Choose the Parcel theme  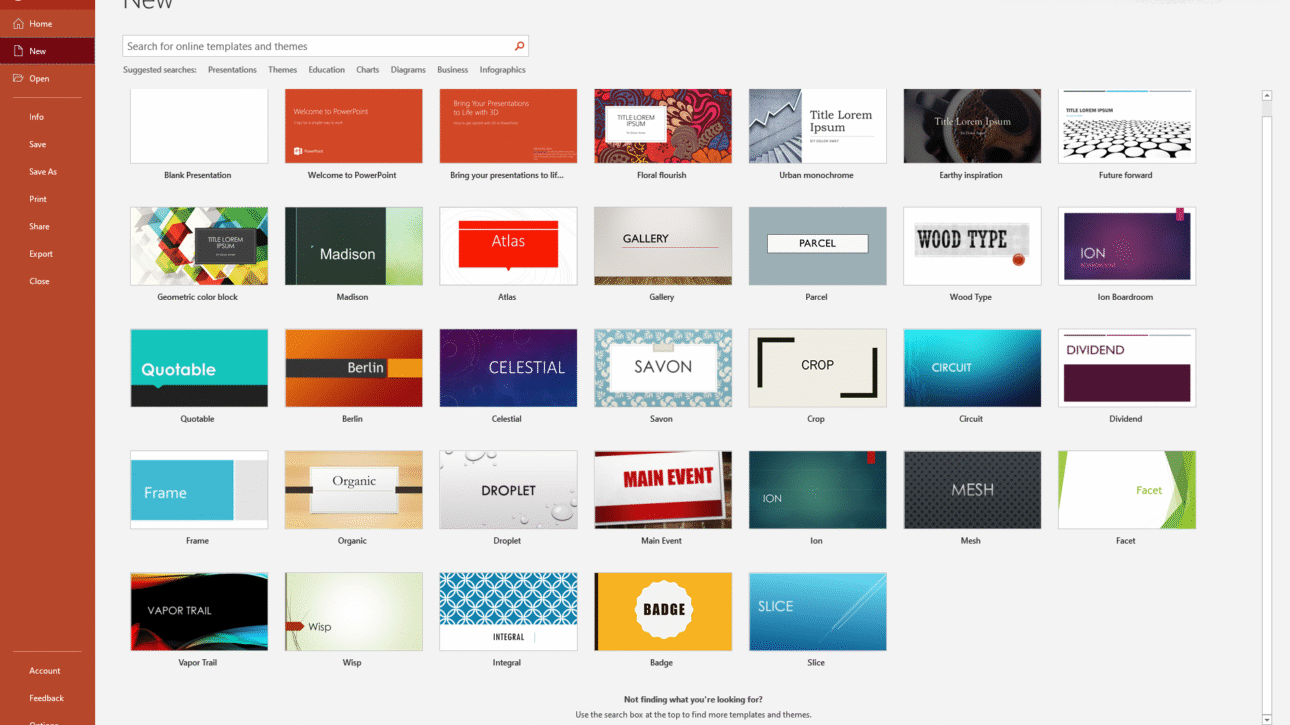point(817,246)
